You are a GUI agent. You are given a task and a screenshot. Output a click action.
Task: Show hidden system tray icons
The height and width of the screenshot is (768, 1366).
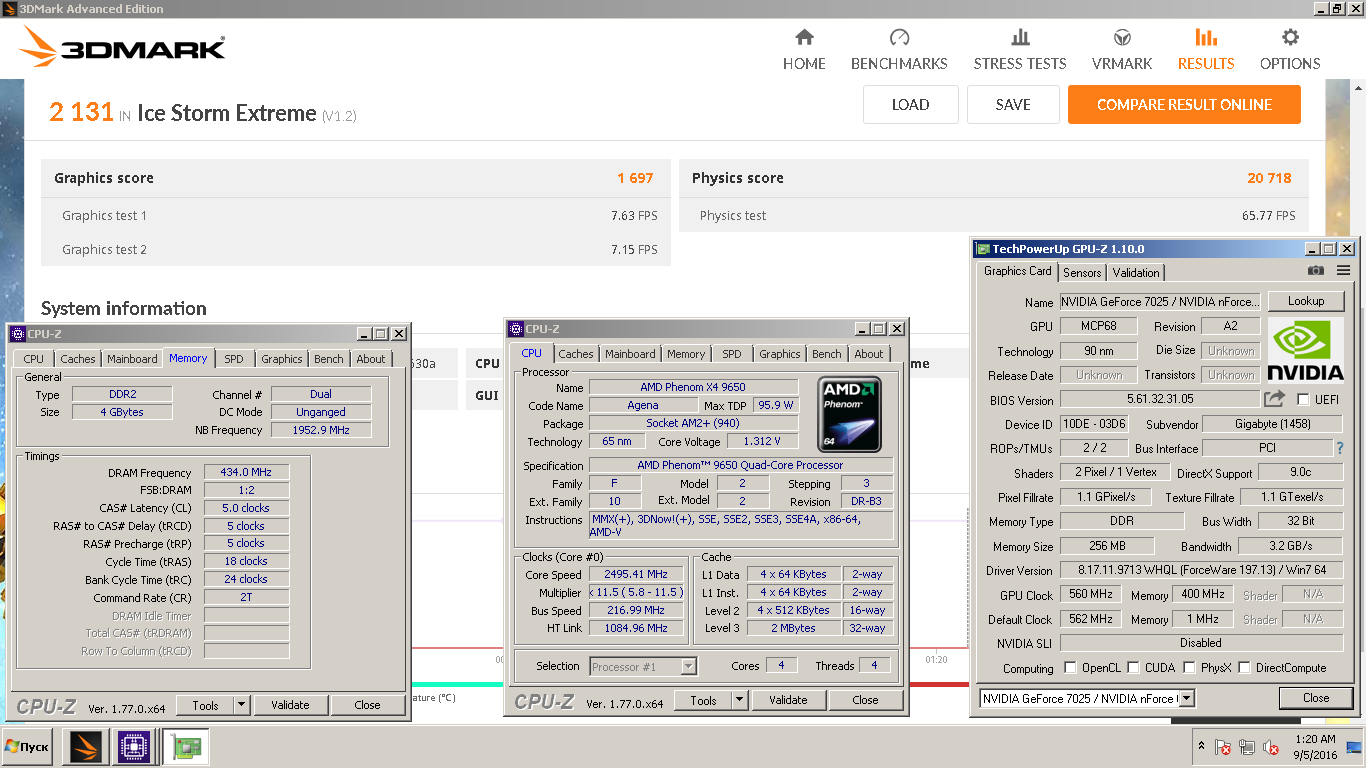(x=1201, y=746)
